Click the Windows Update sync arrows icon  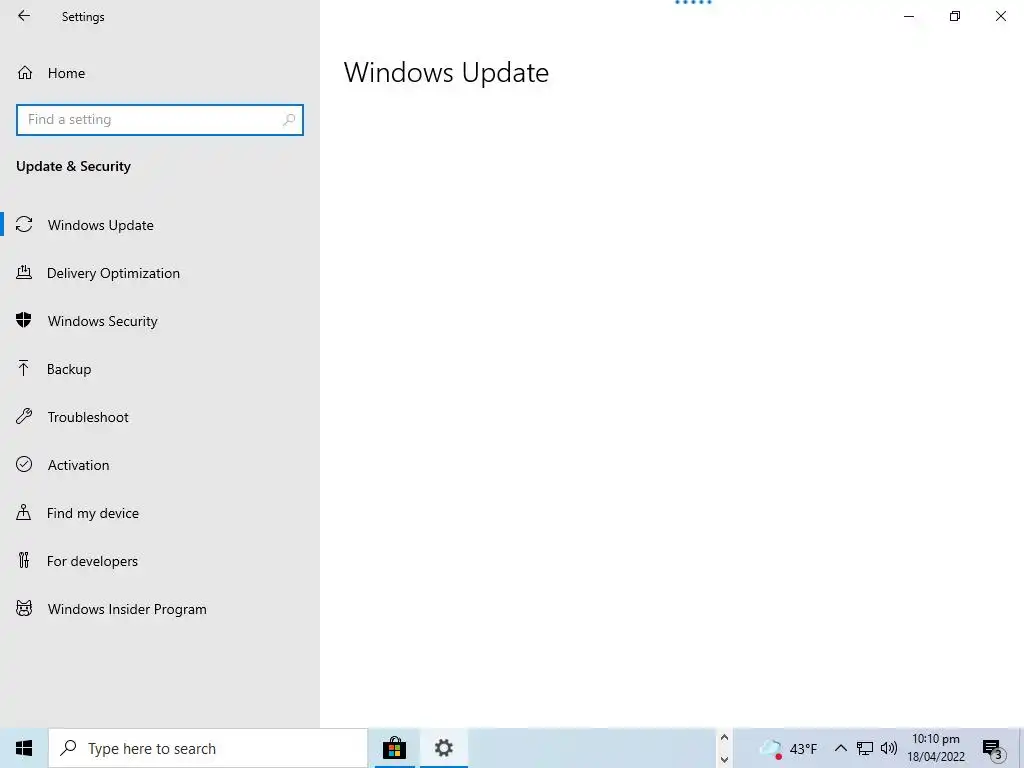coord(24,225)
